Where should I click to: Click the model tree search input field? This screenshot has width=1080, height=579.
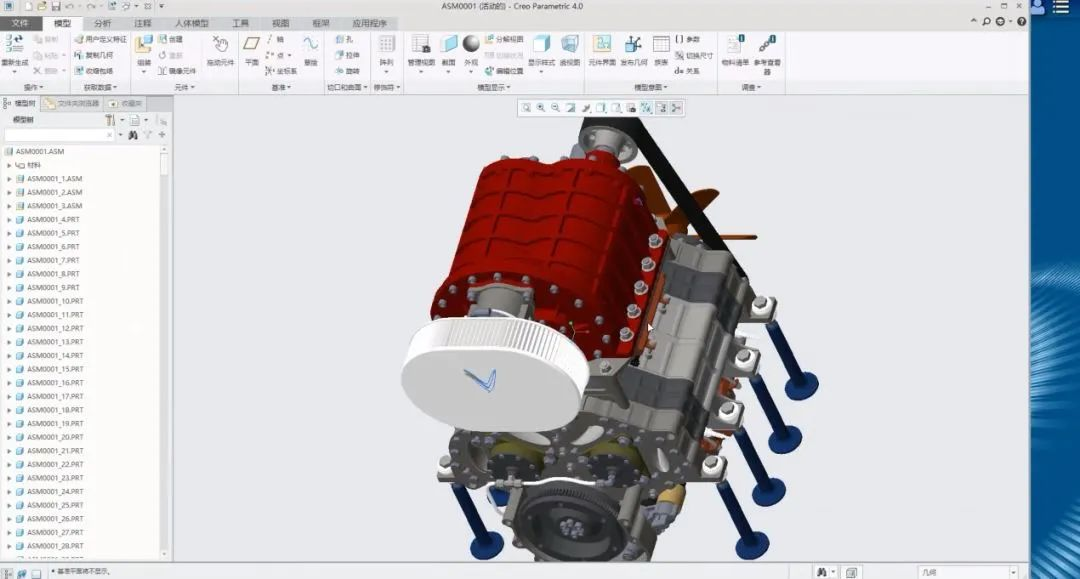click(60, 135)
